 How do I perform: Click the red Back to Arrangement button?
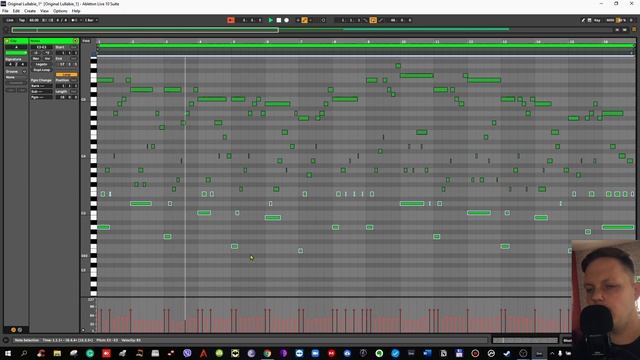(x=231, y=20)
